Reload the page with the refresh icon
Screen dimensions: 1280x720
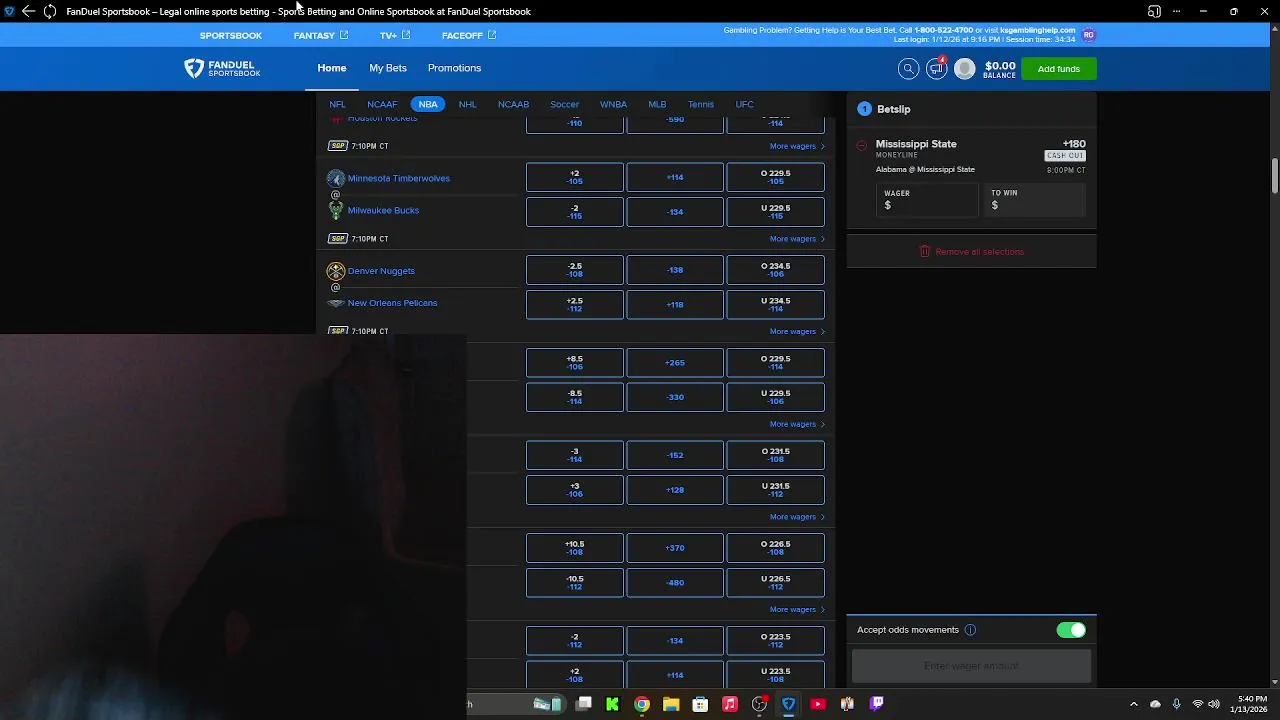coord(49,11)
